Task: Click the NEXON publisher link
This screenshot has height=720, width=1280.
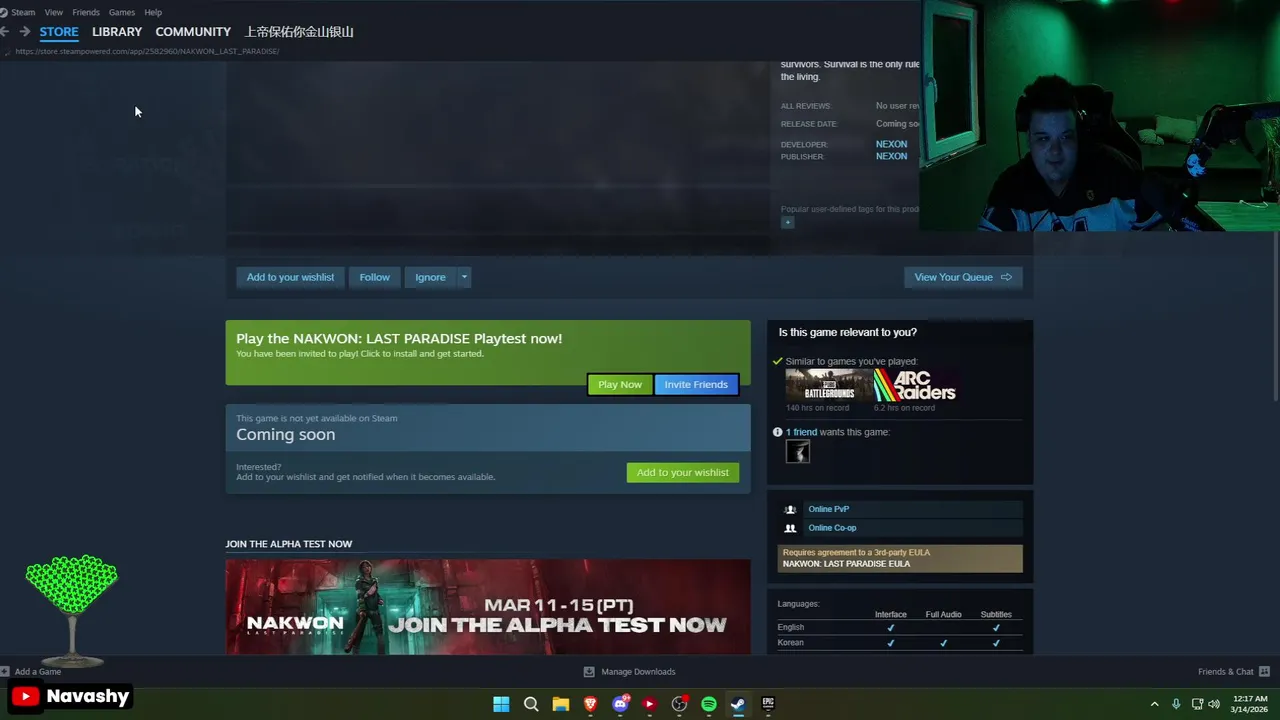Action: [x=891, y=156]
